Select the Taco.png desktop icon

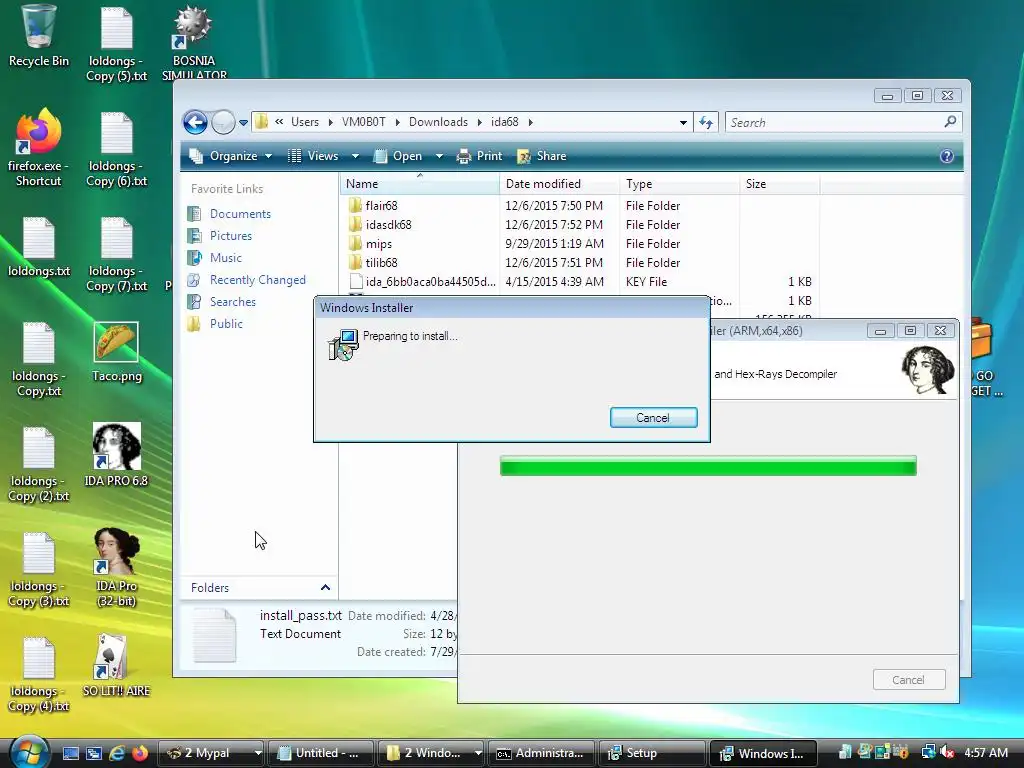(x=116, y=353)
